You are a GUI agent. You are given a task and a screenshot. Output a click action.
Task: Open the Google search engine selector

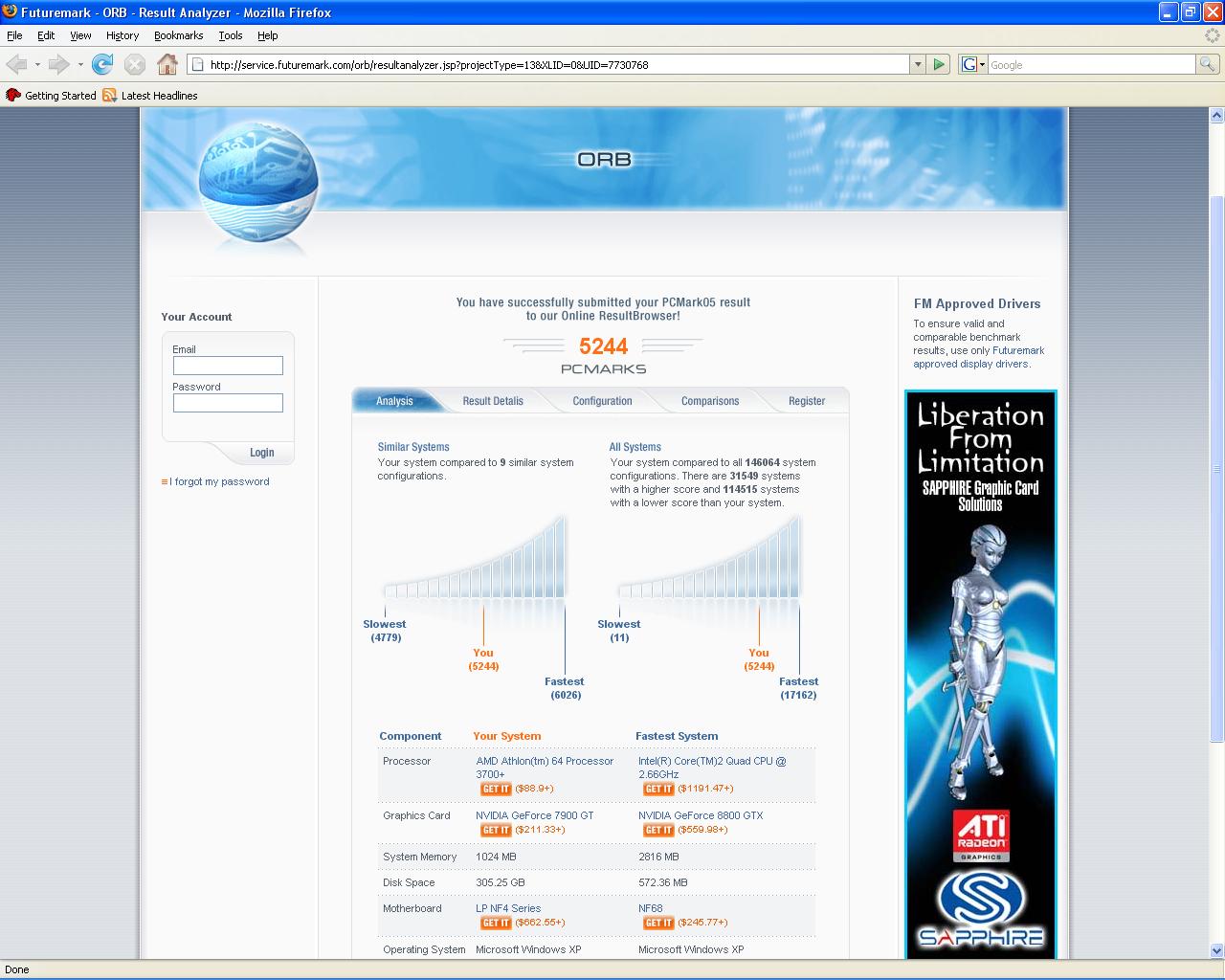point(972,64)
